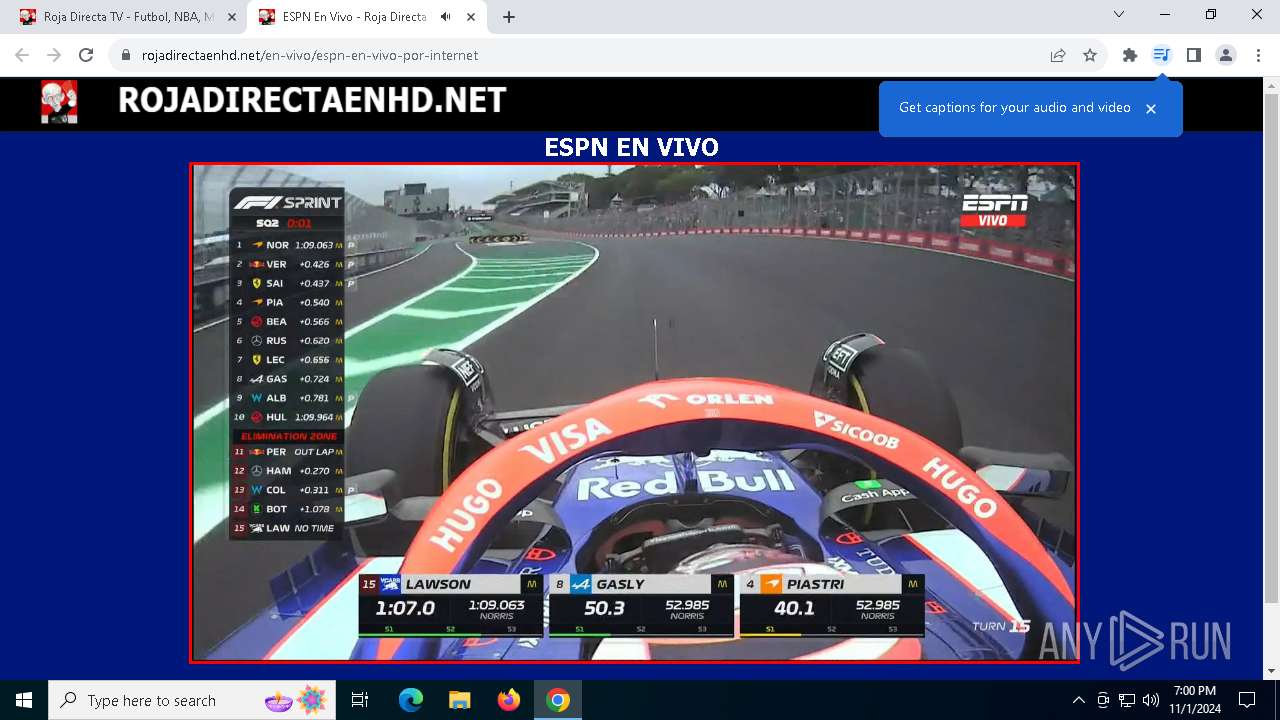Click the LAWSON timing card

[451, 605]
